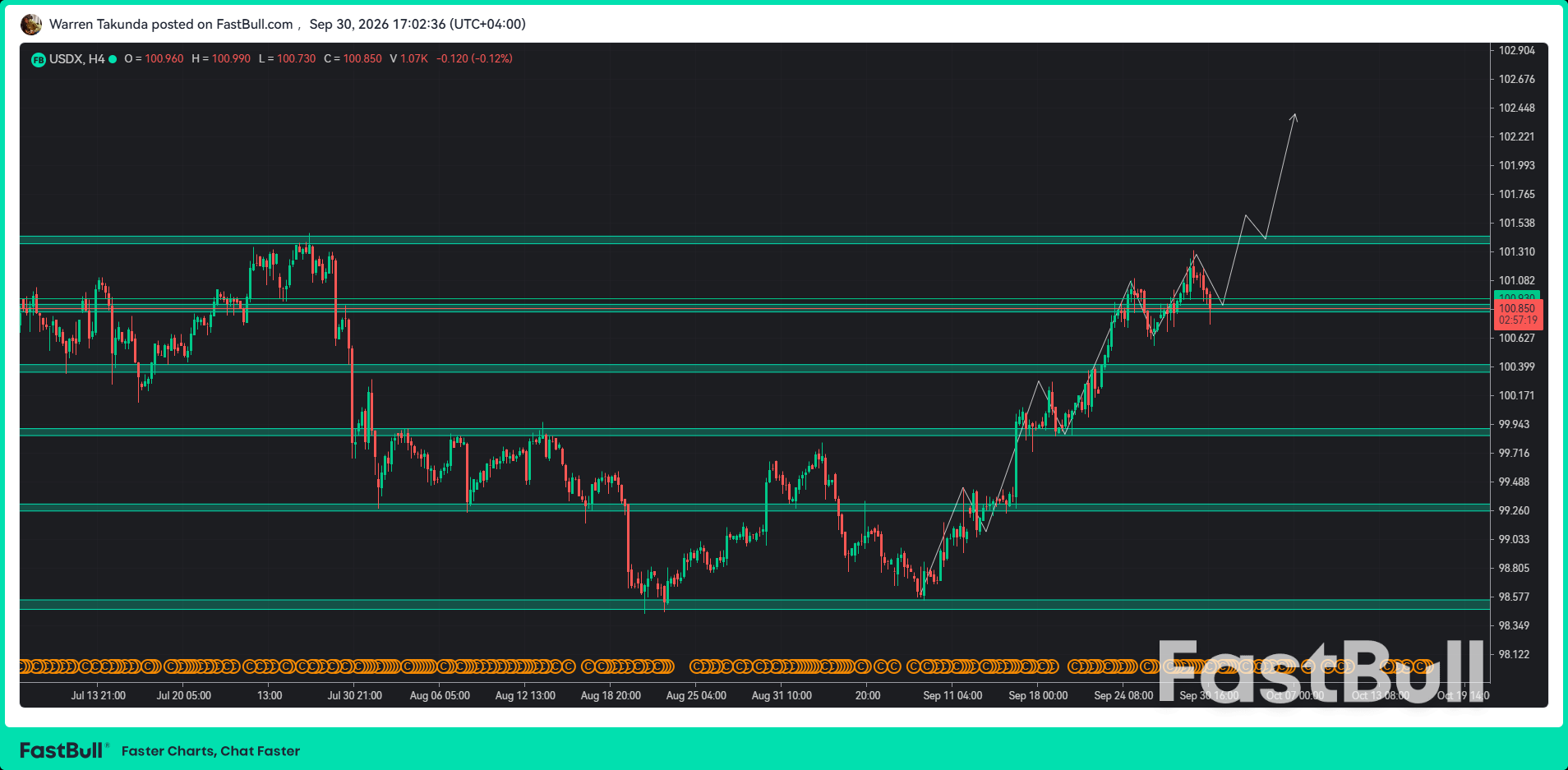
Task: Open the USDX, H4 symbol label
Action: pos(77,59)
